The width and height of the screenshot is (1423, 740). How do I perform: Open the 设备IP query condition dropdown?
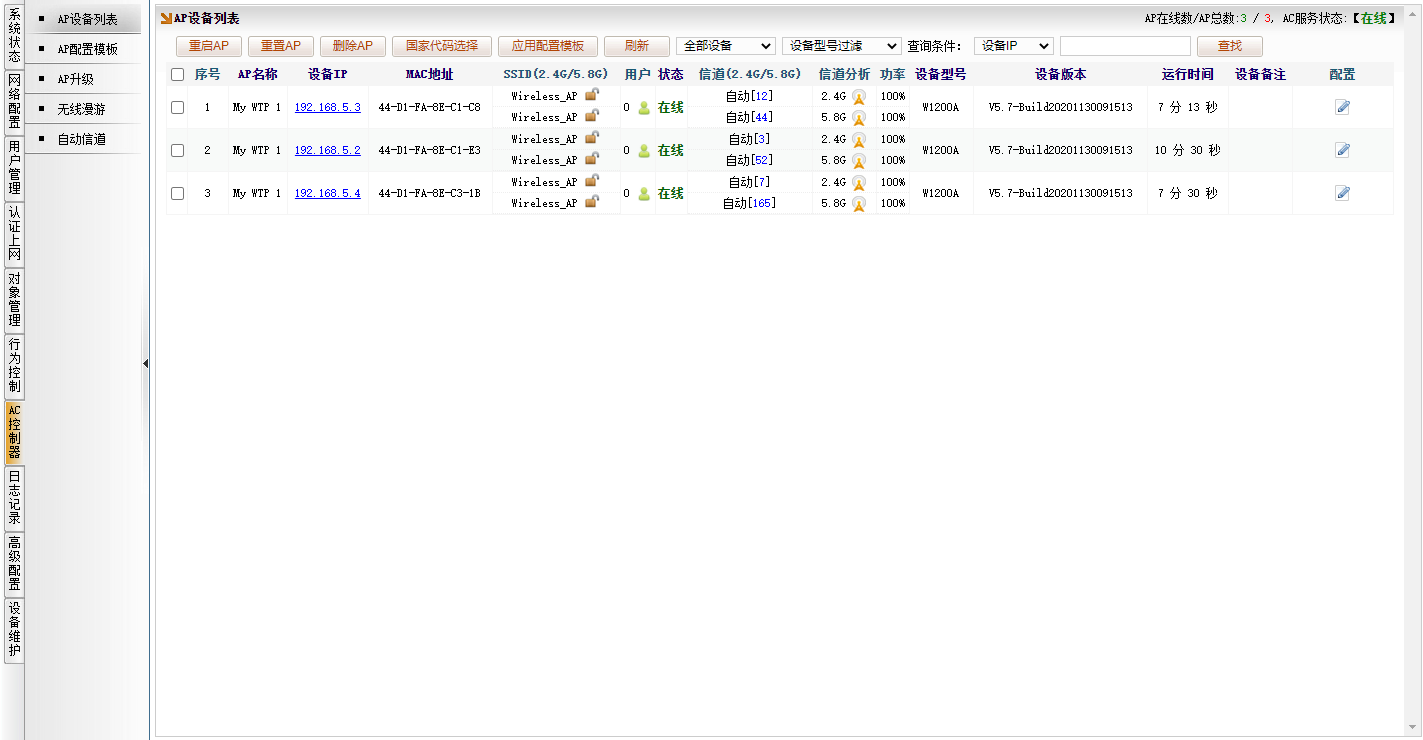pos(1014,46)
